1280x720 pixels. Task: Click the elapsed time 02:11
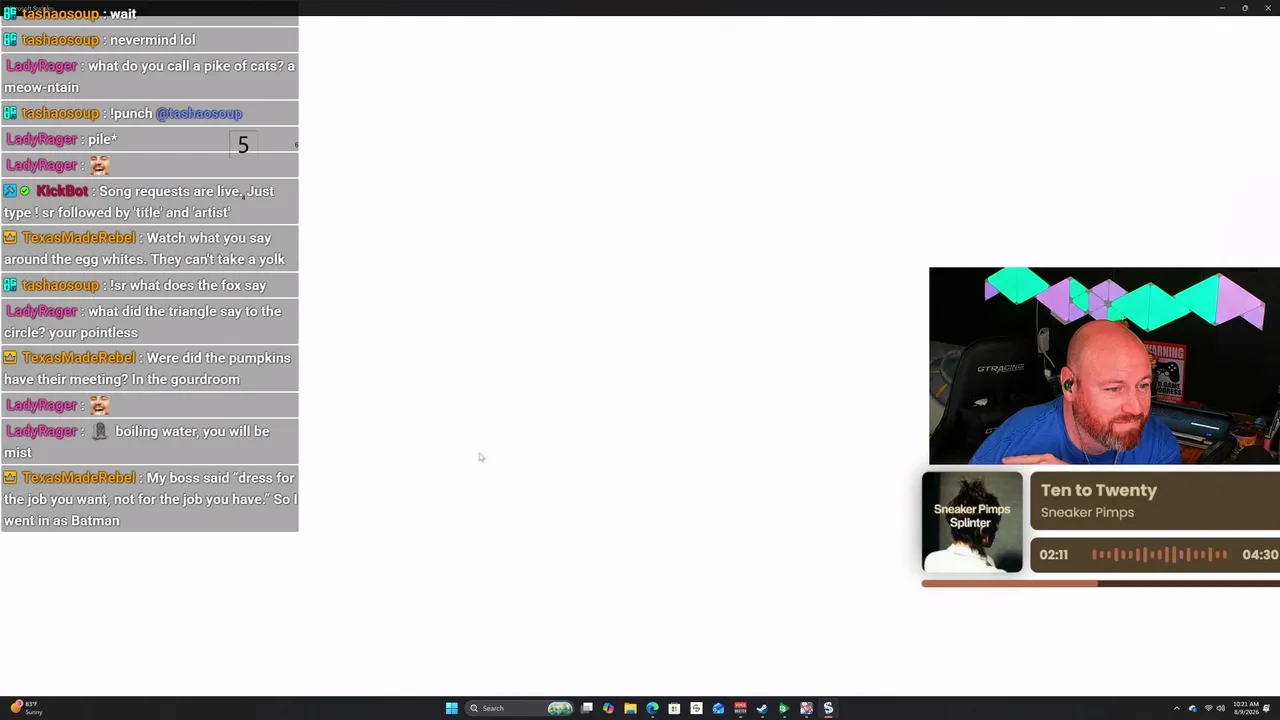click(1053, 554)
